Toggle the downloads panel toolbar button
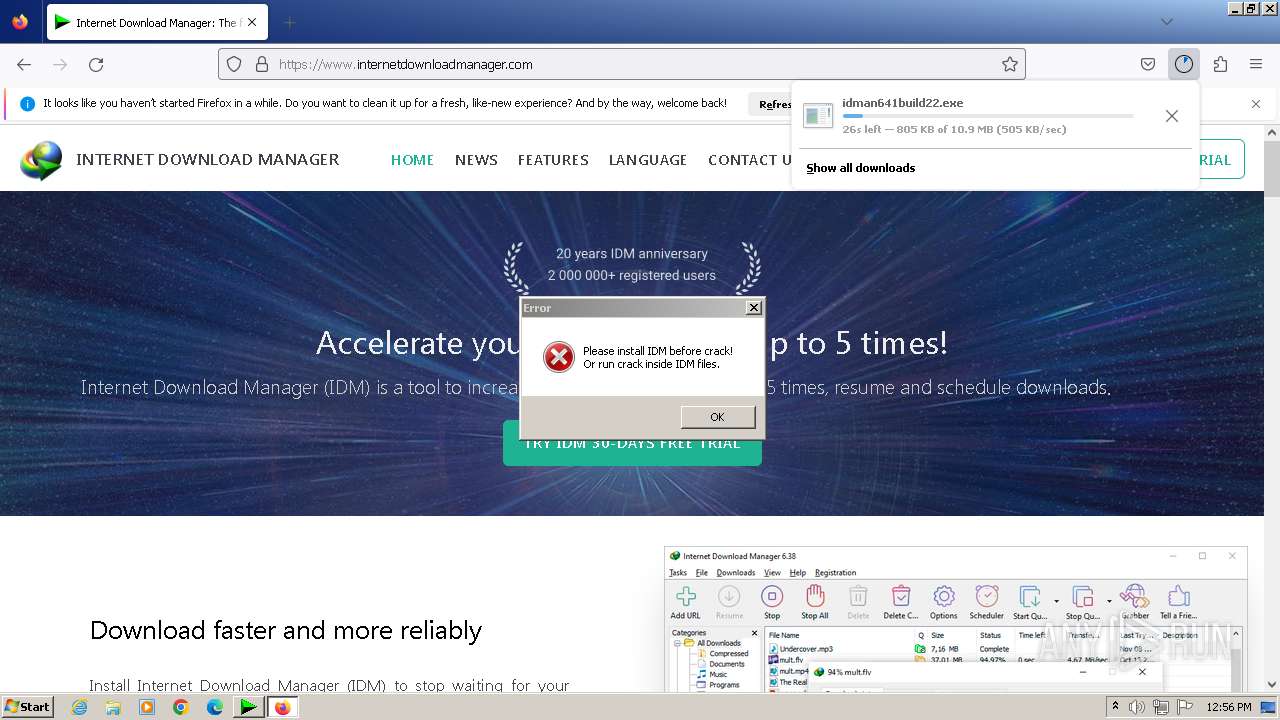 pyautogui.click(x=1184, y=64)
